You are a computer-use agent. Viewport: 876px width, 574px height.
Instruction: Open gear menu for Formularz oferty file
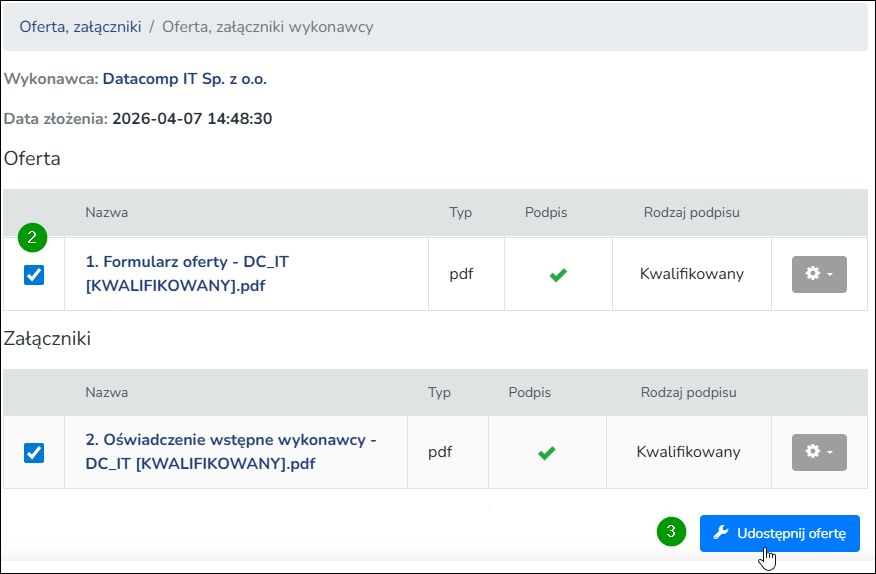coord(819,274)
